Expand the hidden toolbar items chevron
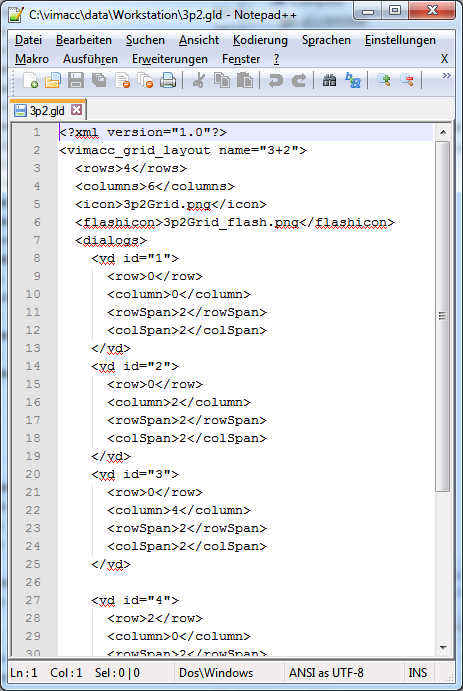 coord(446,76)
